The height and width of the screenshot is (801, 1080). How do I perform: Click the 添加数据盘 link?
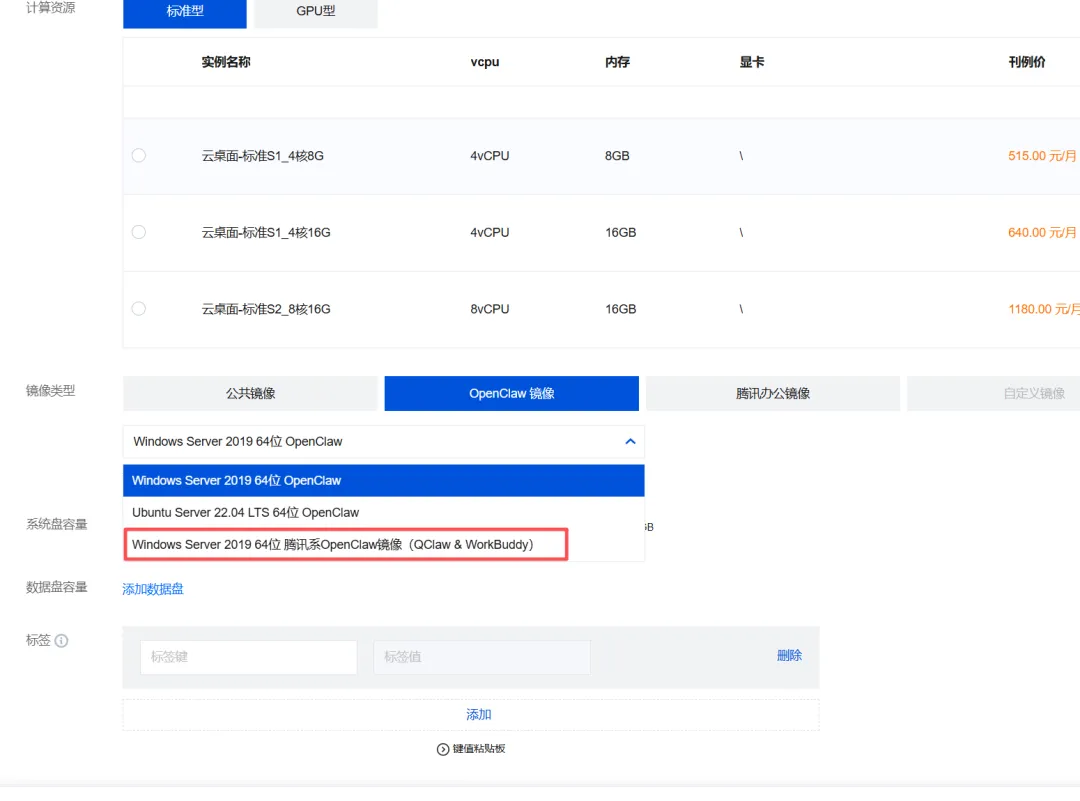(x=153, y=589)
